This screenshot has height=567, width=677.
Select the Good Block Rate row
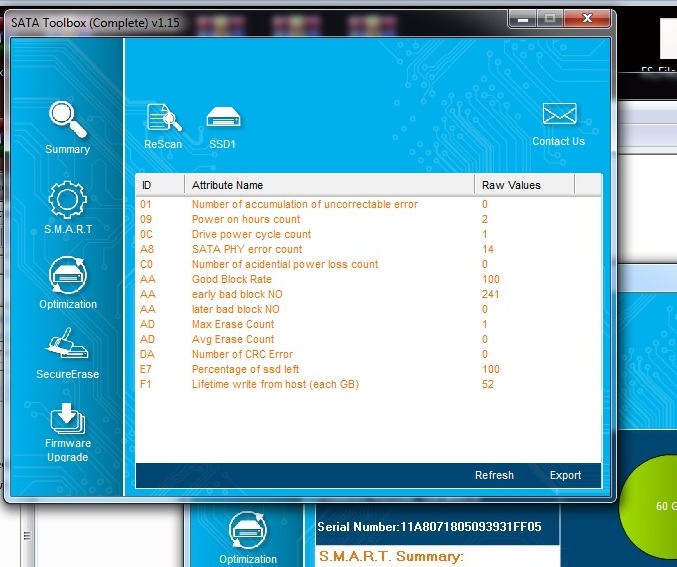(x=368, y=279)
